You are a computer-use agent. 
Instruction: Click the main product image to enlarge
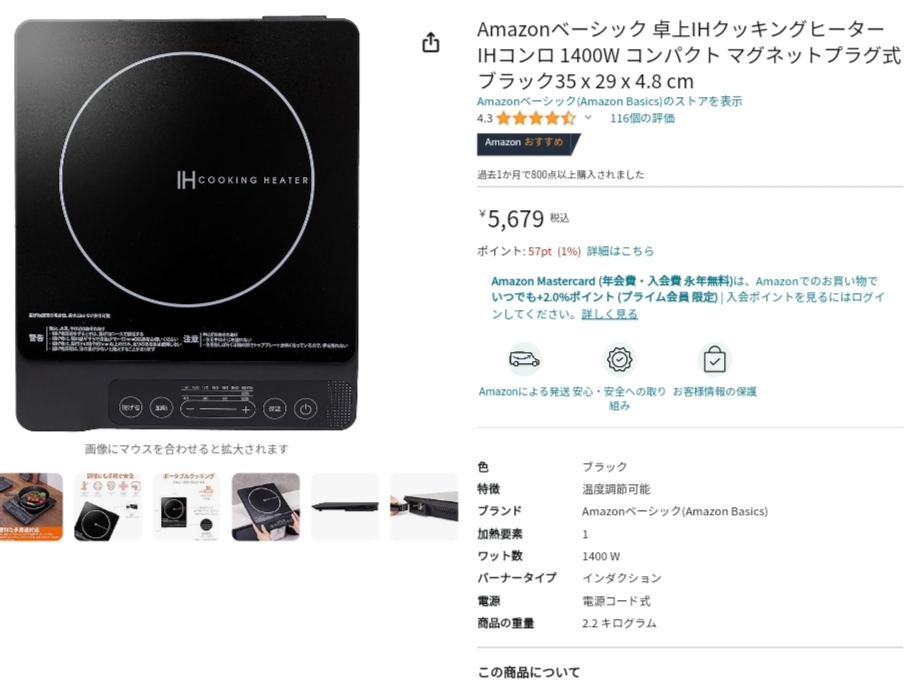[187, 224]
